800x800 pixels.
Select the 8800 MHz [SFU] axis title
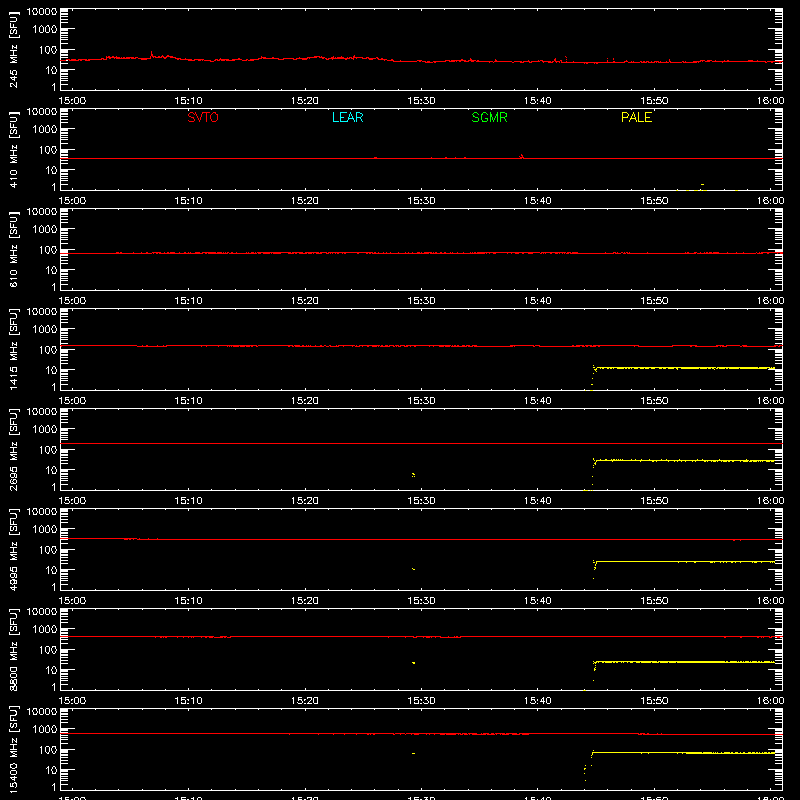(x=13, y=649)
